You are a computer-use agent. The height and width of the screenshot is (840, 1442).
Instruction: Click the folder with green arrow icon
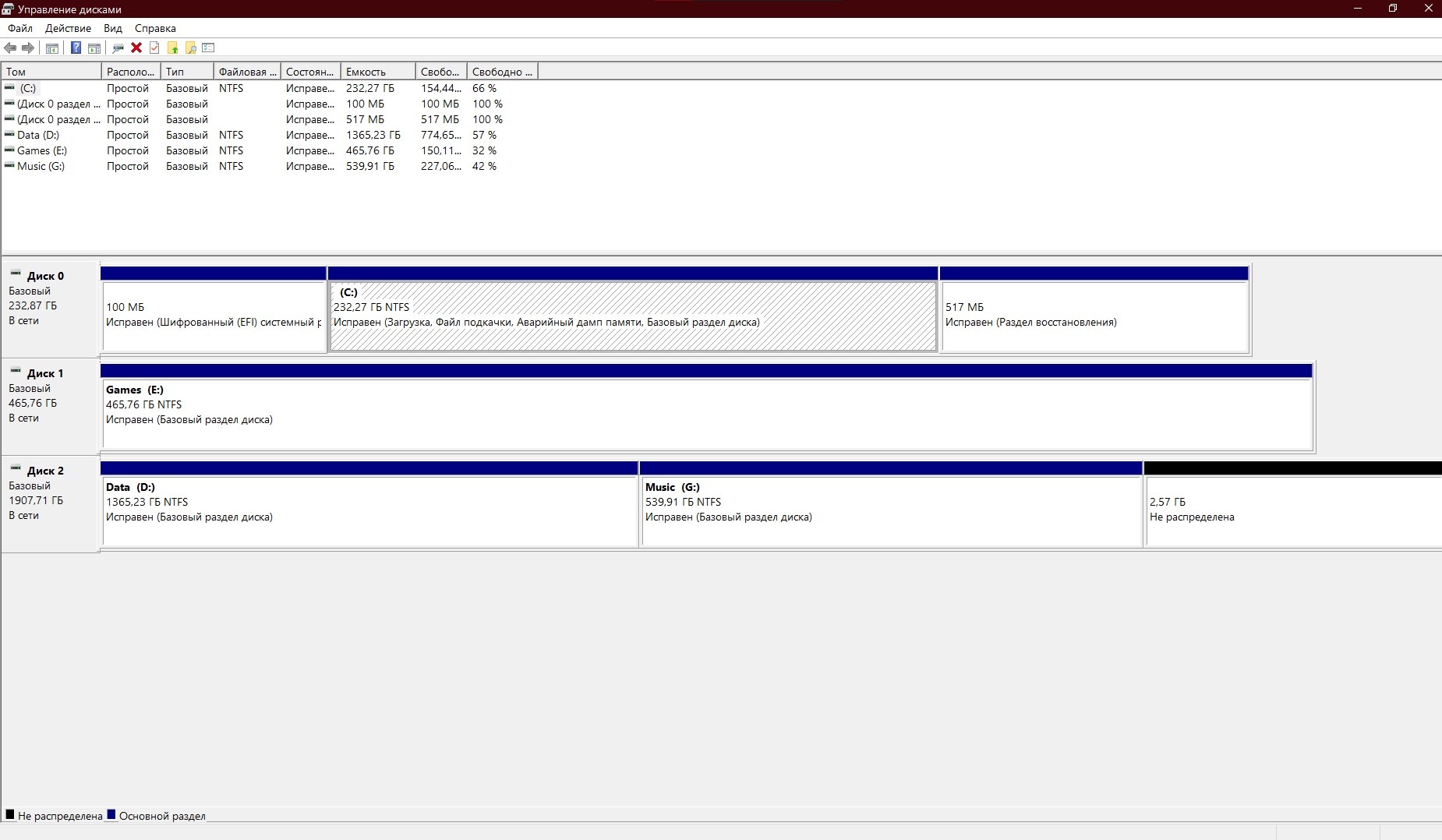point(172,48)
